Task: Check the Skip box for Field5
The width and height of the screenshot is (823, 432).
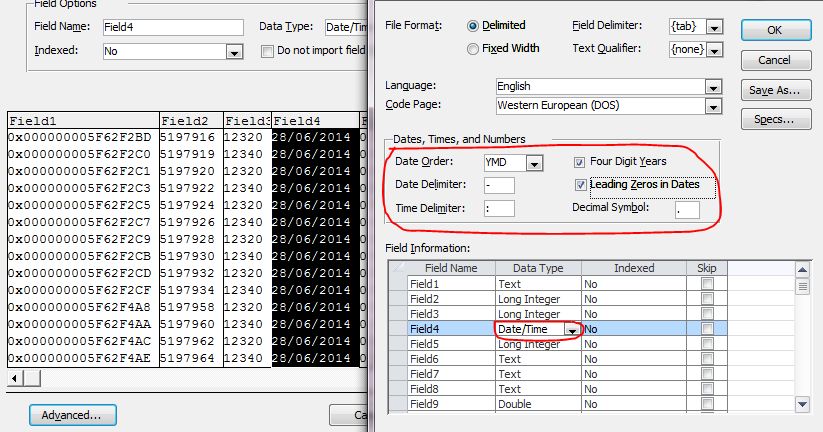Action: click(707, 344)
